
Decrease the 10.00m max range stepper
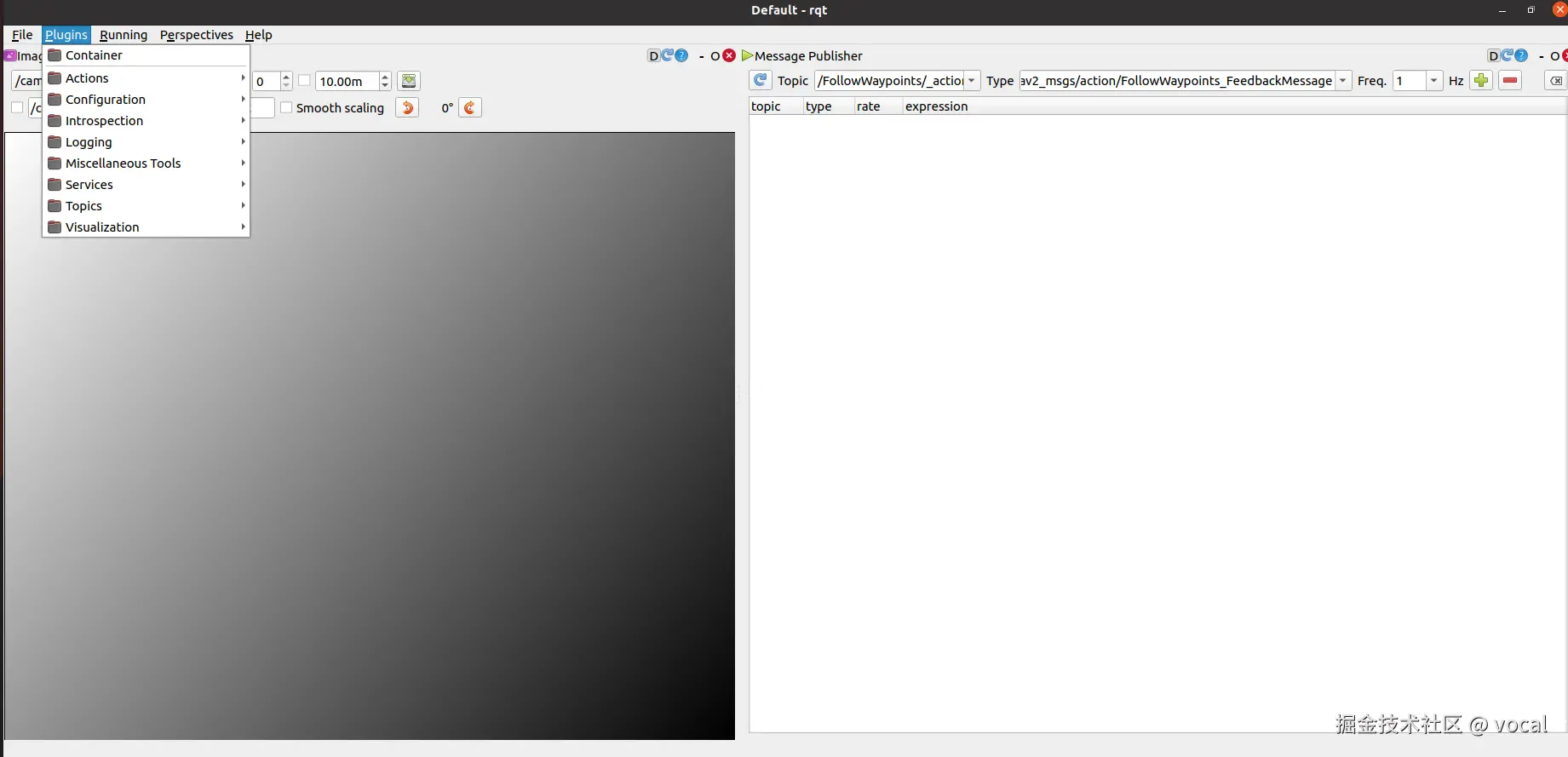pos(385,85)
